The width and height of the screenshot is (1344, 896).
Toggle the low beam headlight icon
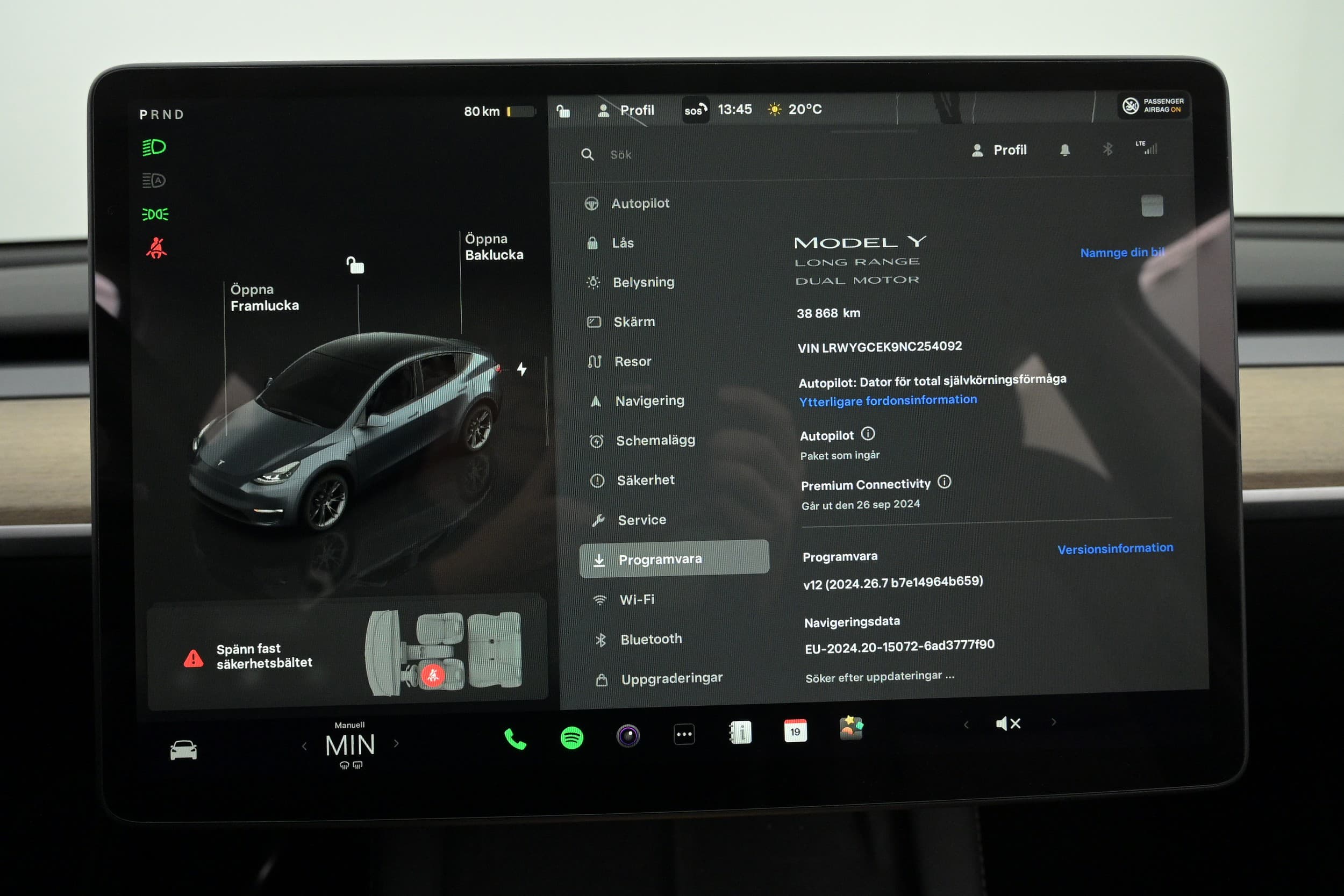[x=154, y=147]
